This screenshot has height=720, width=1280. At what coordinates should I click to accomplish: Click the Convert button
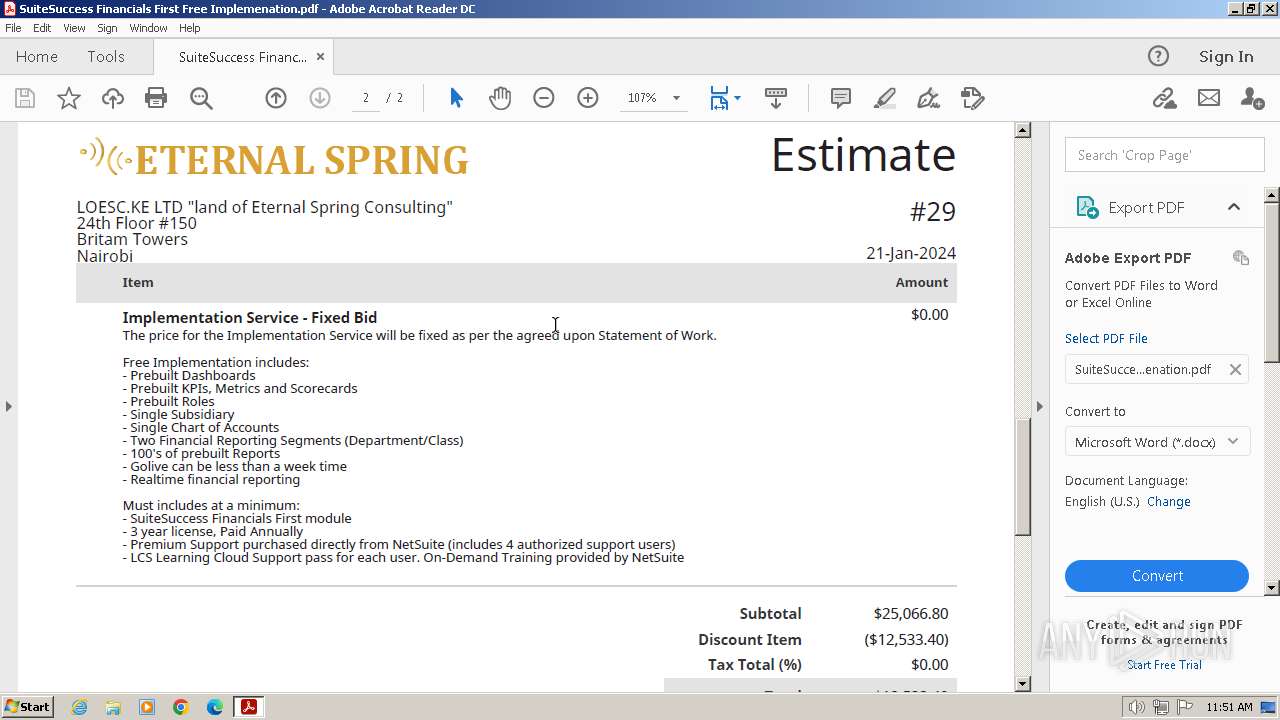[1157, 576]
